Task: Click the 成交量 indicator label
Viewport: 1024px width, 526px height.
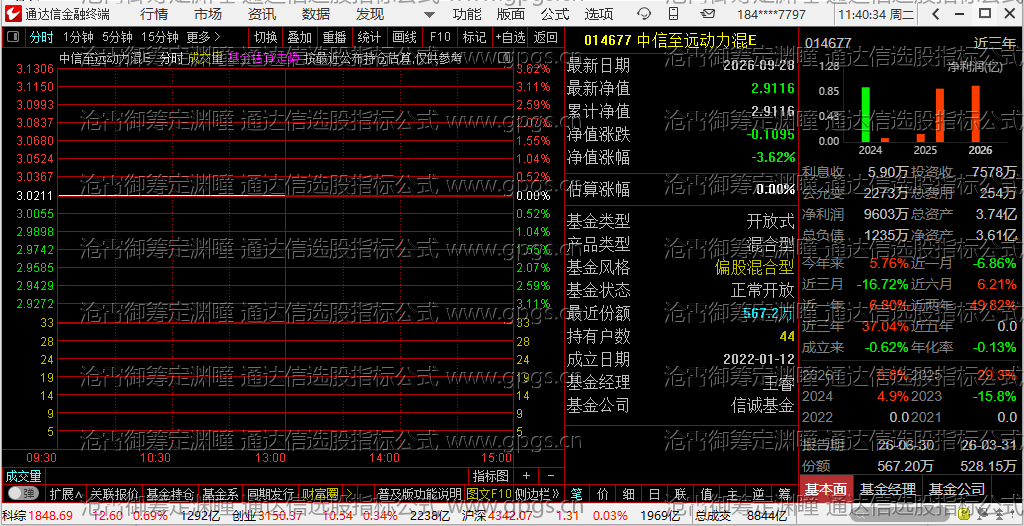Action: (24, 475)
